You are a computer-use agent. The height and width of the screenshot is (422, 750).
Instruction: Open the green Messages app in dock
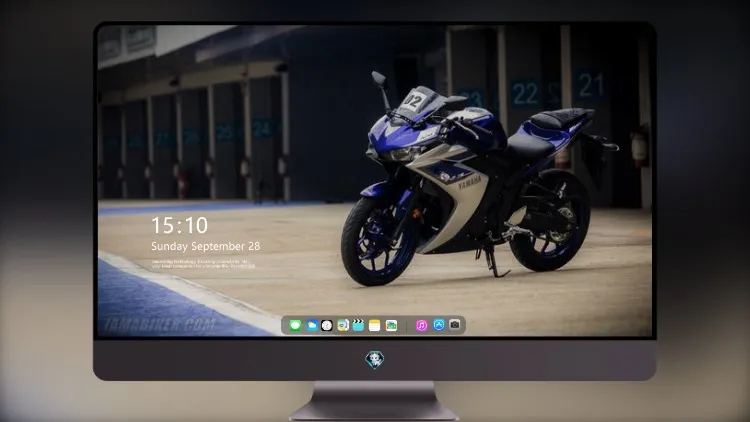(296, 325)
